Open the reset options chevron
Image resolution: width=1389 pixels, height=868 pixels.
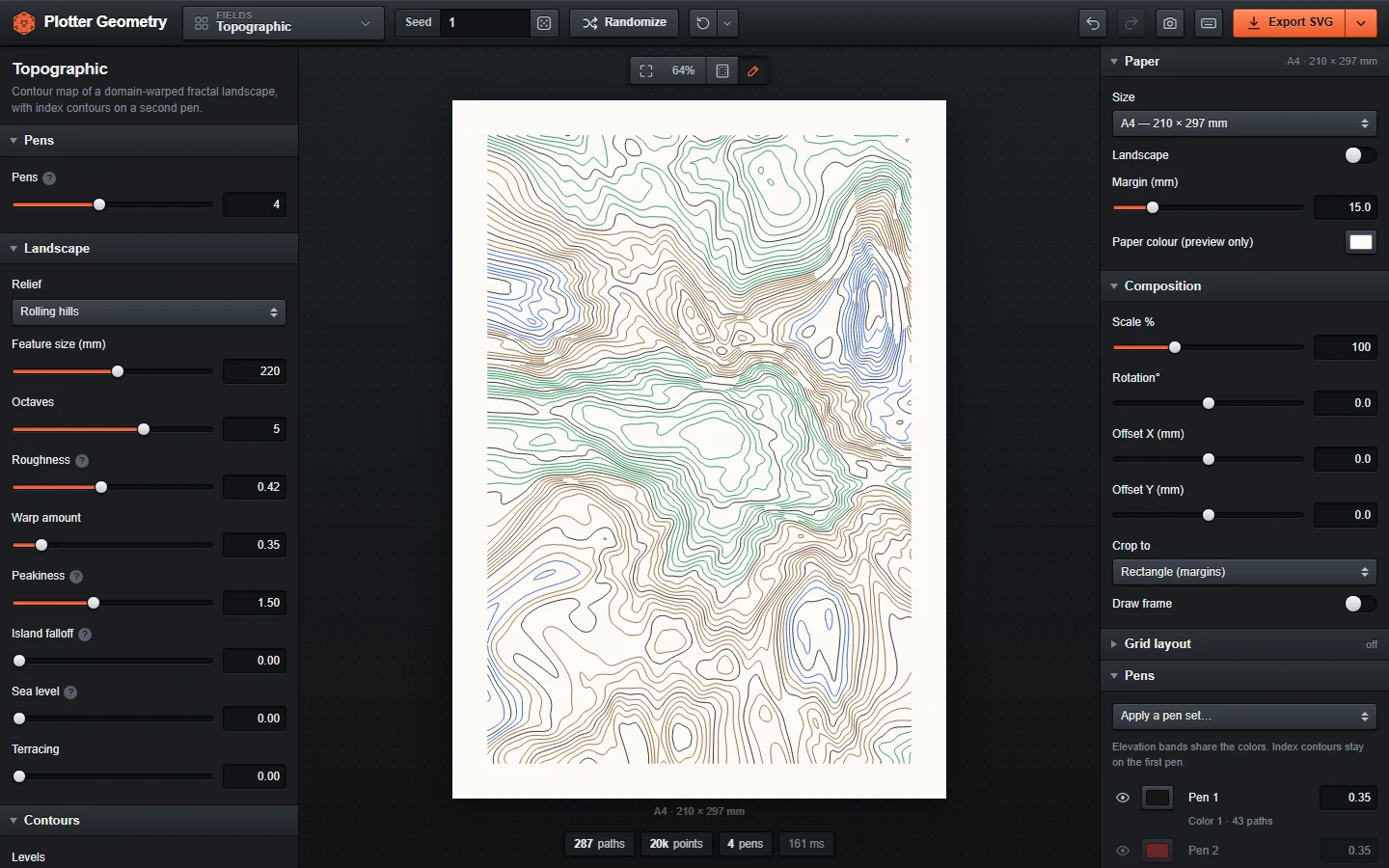coord(728,23)
